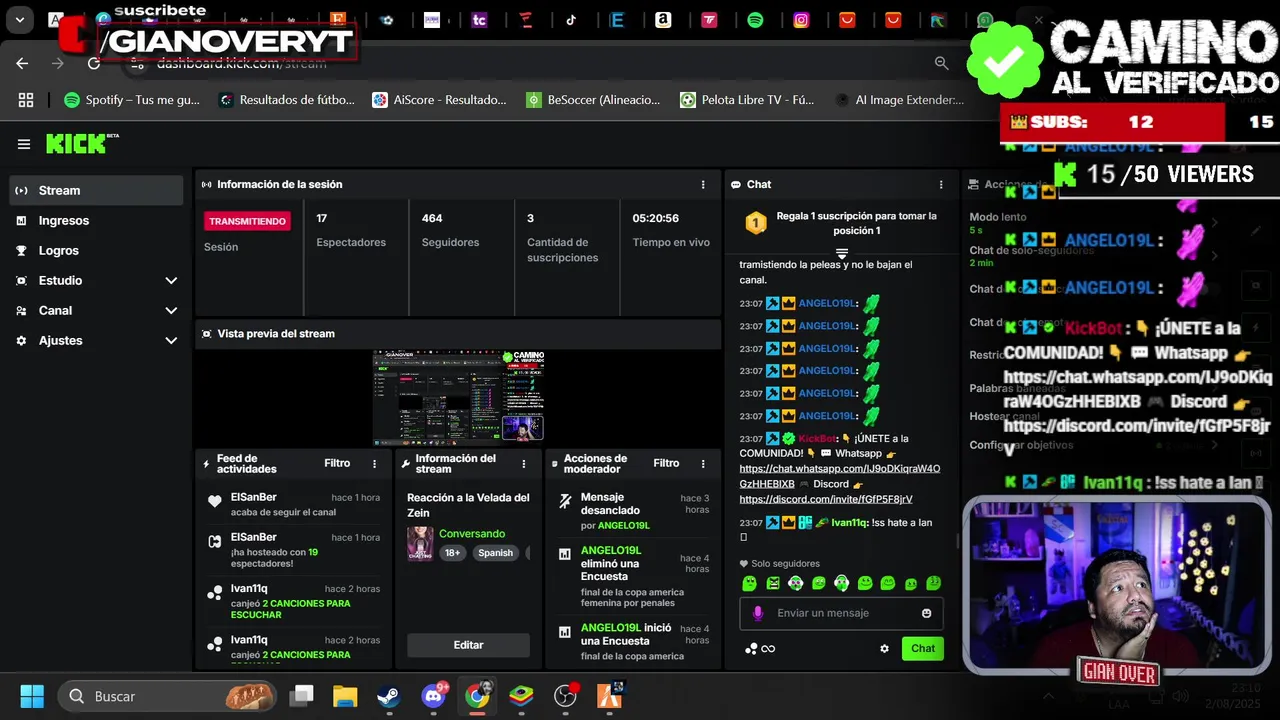The height and width of the screenshot is (720, 1280).
Task: Open the browser tab search dropdown
Action: [19, 19]
